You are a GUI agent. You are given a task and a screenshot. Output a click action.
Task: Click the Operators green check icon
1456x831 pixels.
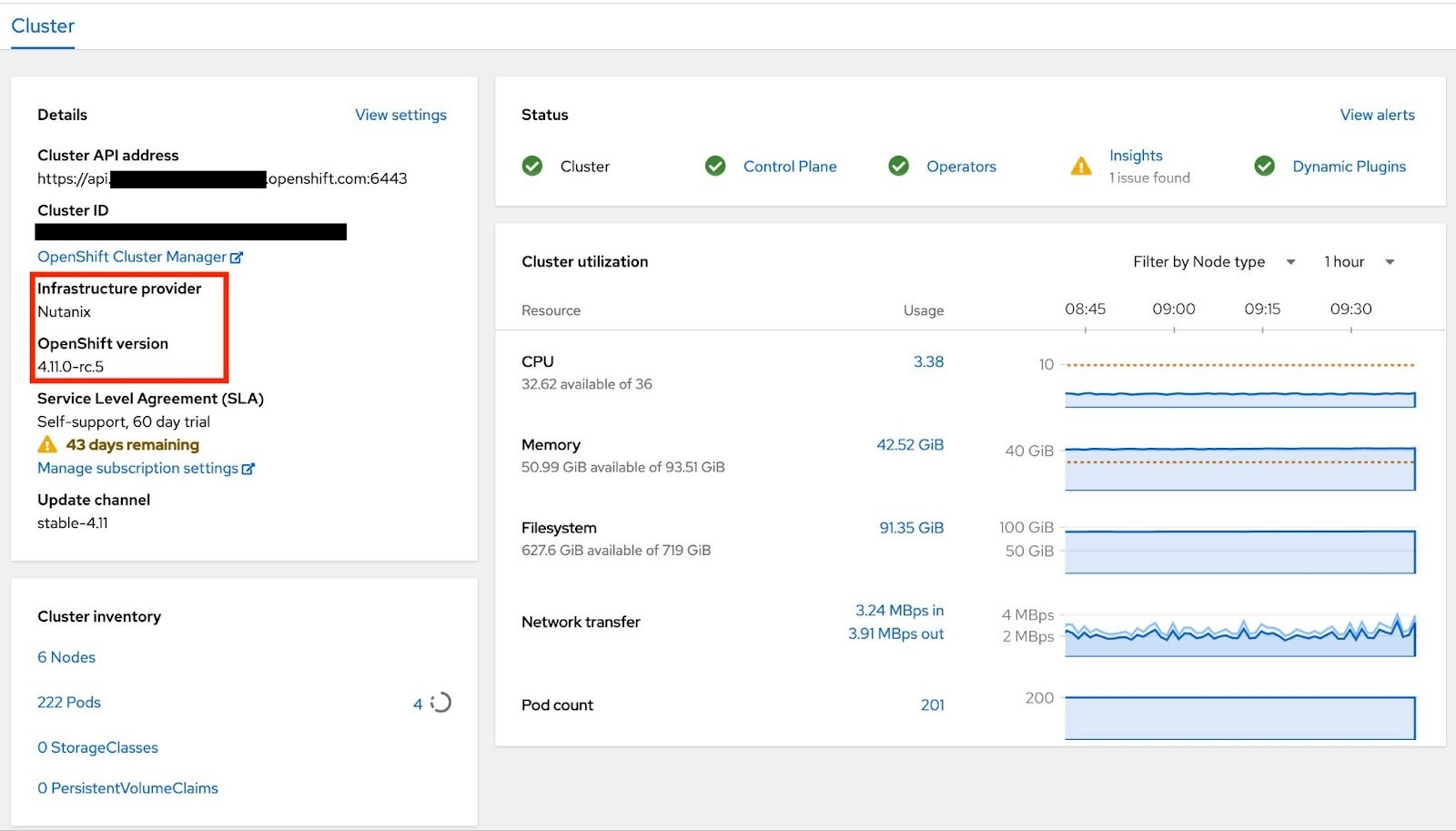(898, 166)
